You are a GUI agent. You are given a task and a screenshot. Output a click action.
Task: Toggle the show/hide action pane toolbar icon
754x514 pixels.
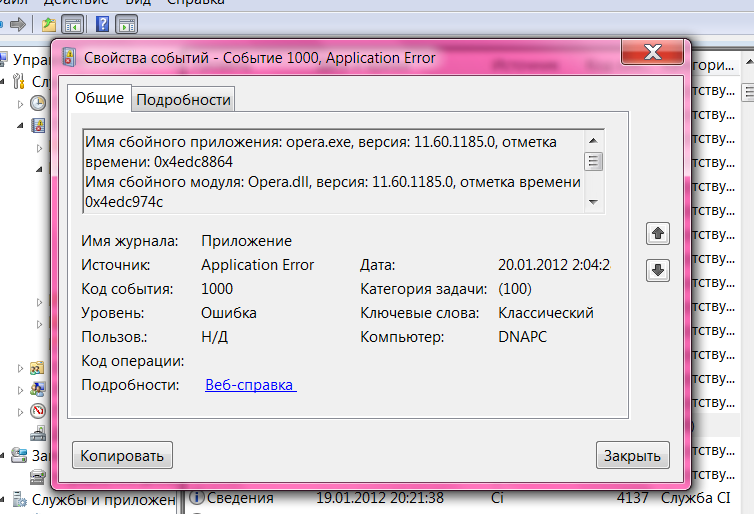pos(126,25)
